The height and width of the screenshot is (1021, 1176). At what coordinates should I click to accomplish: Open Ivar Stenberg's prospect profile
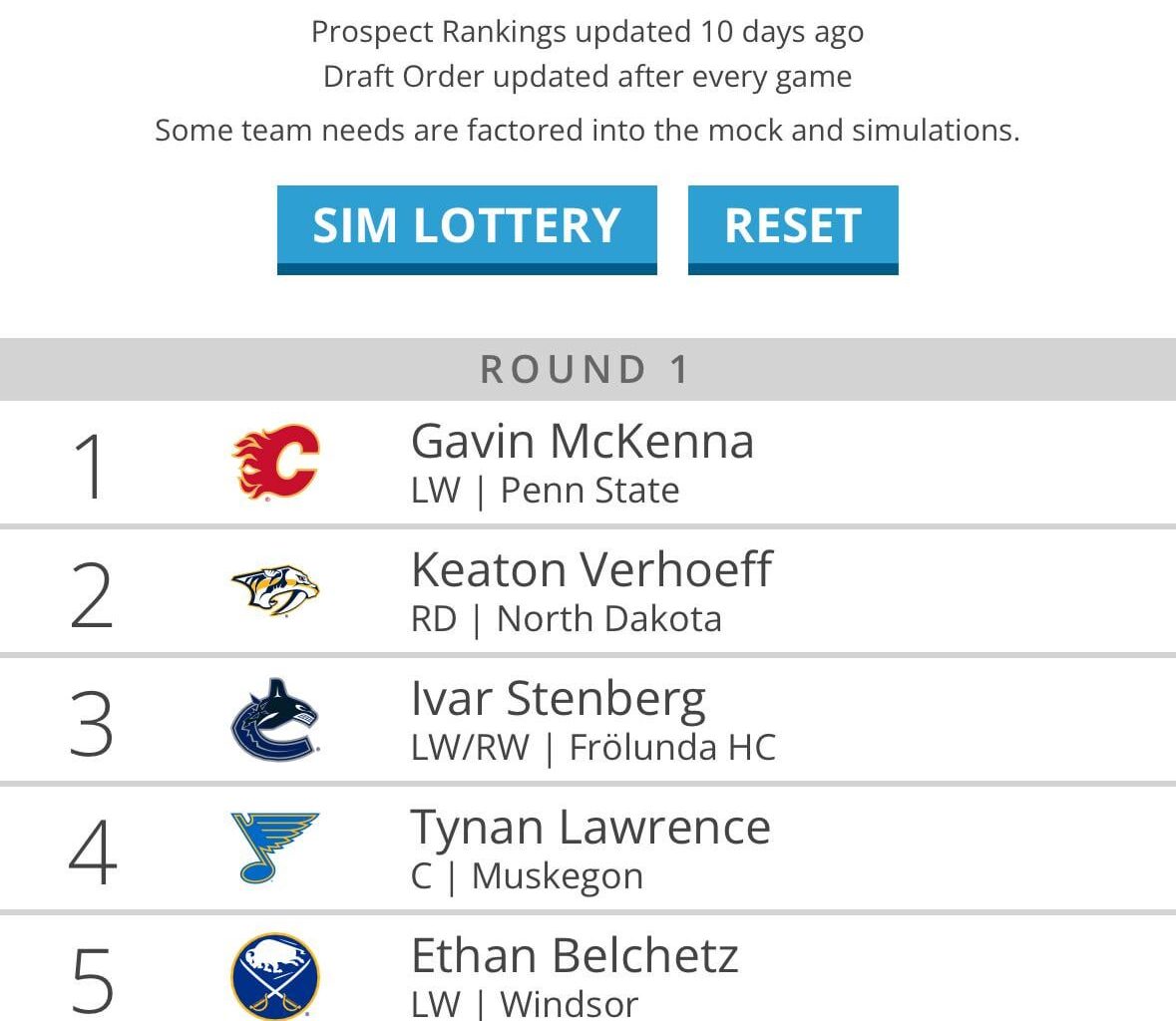(560, 698)
